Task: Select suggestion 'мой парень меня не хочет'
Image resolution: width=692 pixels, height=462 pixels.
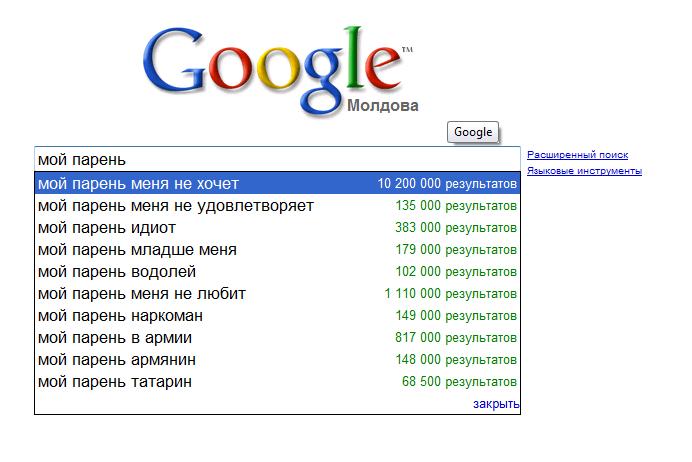Action: 277,183
